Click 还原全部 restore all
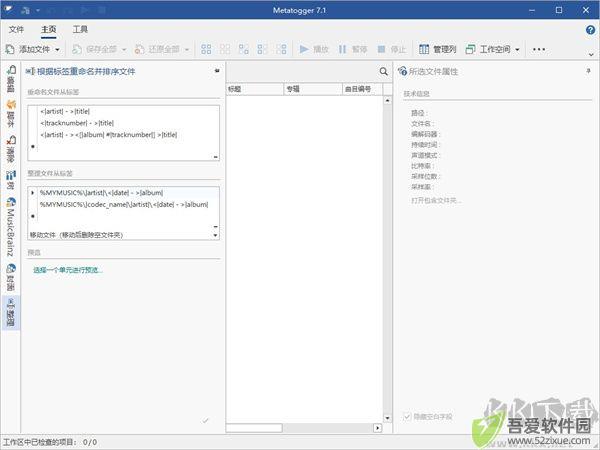 157,49
